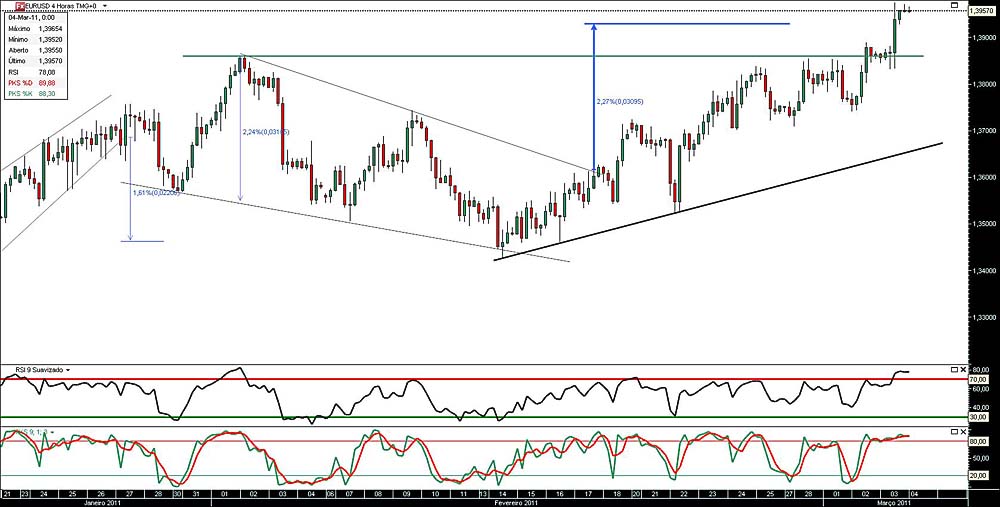Click date 18 on the time axis
The height and width of the screenshot is (507, 1000).
coord(616,494)
